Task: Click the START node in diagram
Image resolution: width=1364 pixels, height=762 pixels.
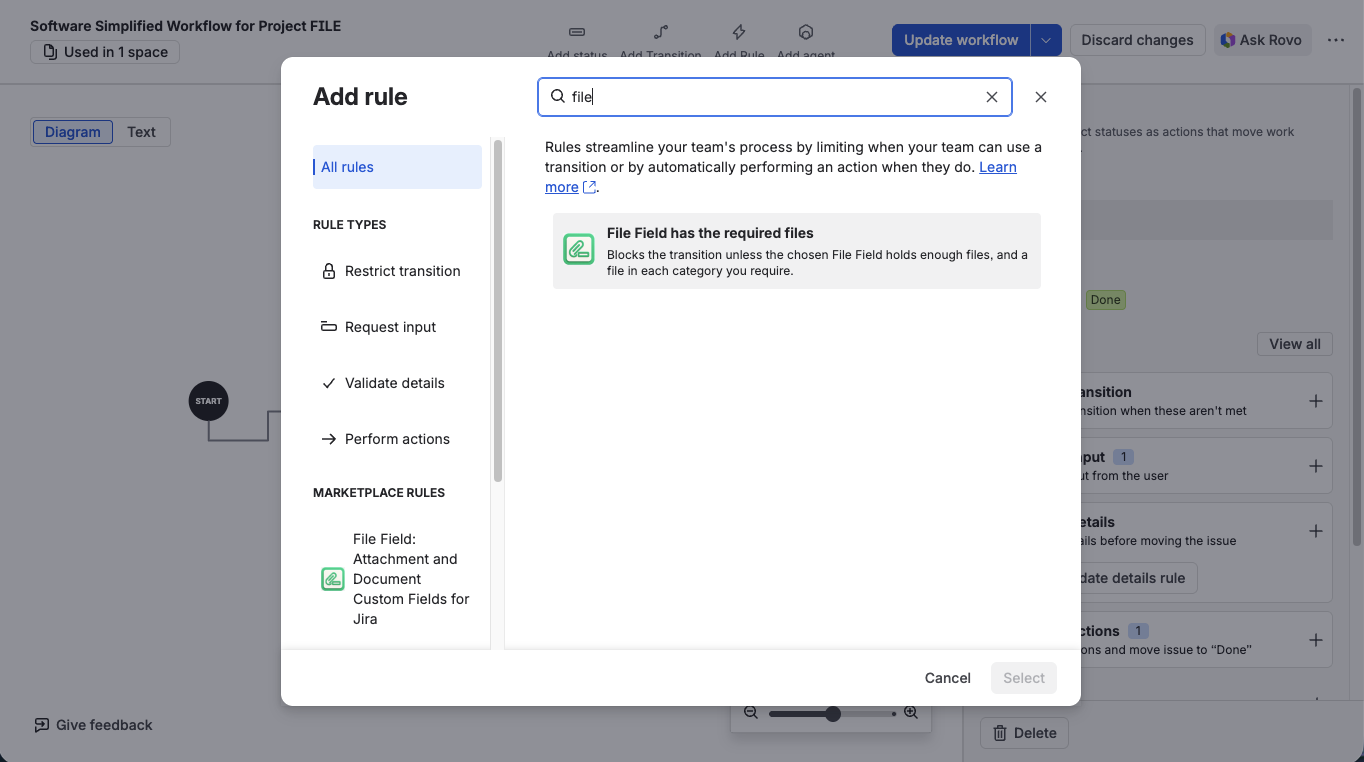Action: coord(208,401)
